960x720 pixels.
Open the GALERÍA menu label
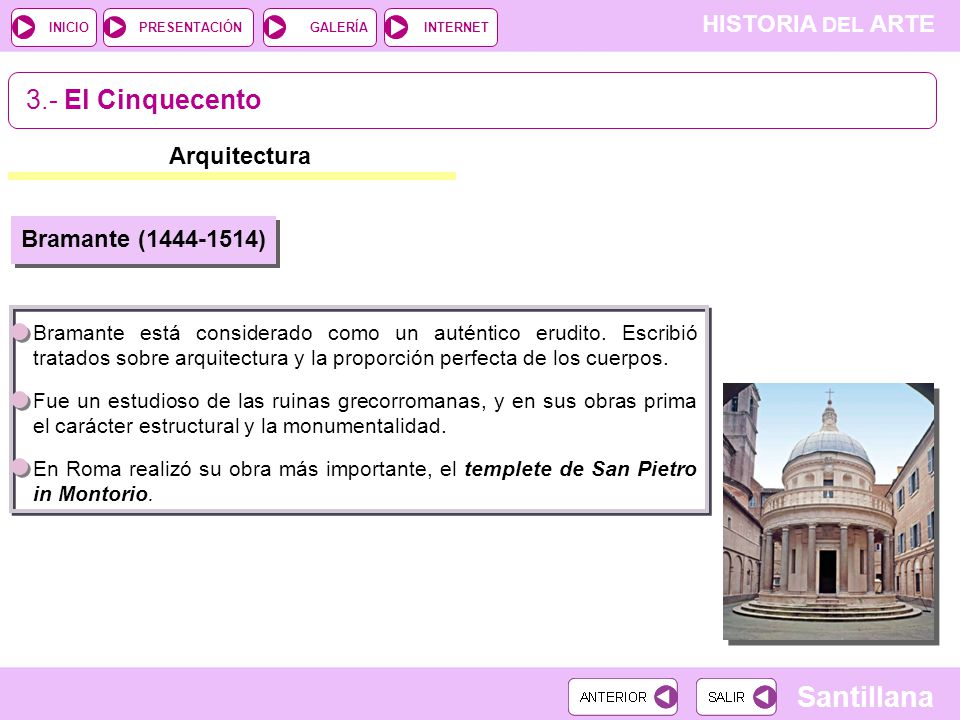339,28
